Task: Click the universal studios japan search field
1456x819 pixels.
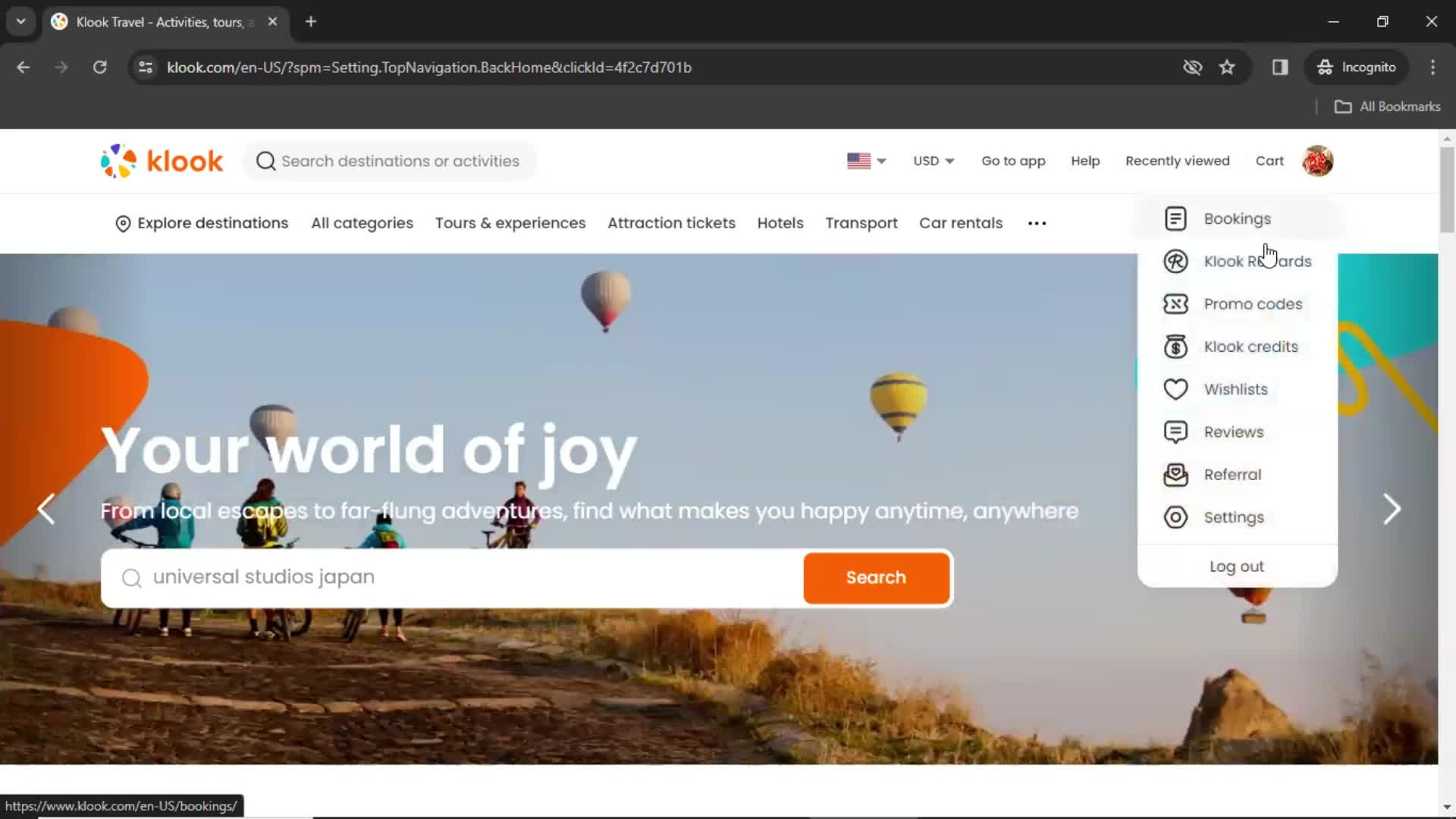Action: [x=451, y=577]
